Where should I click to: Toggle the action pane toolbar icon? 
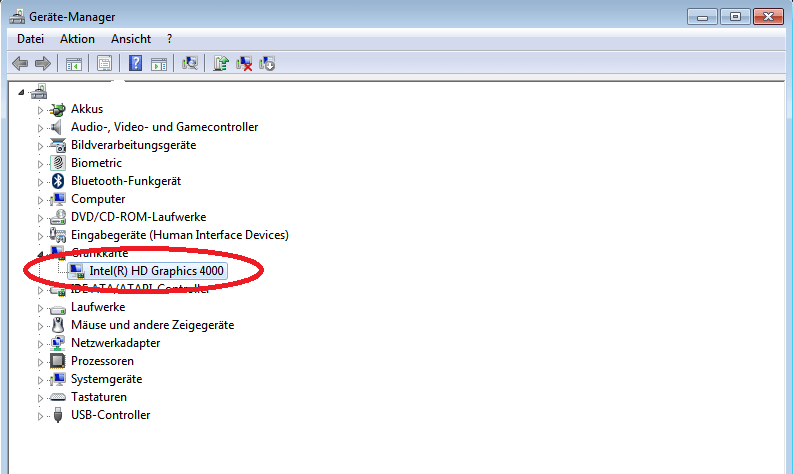pyautogui.click(x=159, y=64)
